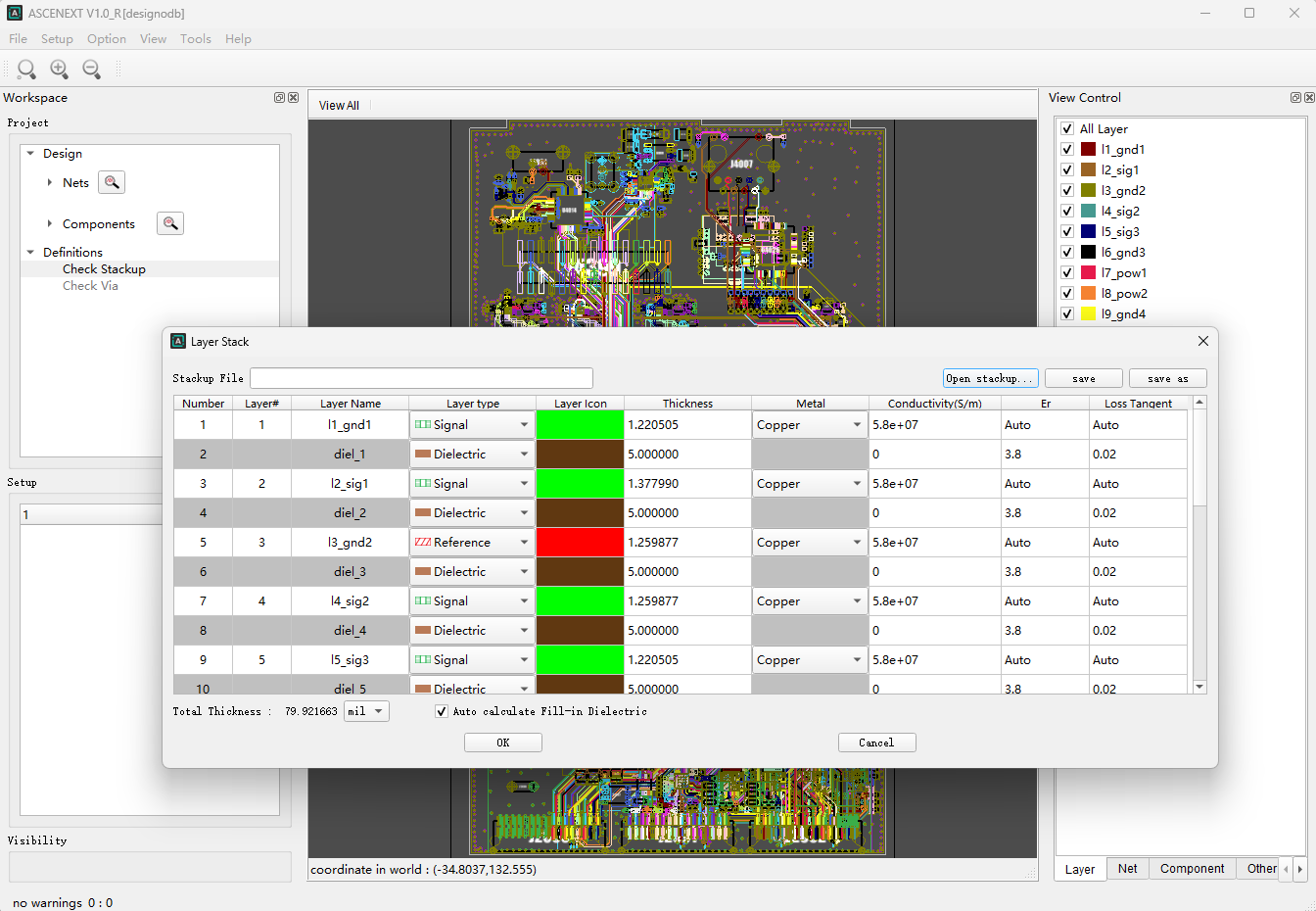1316x911 pixels.
Task: Expand the Nets tree node
Action: [50, 182]
